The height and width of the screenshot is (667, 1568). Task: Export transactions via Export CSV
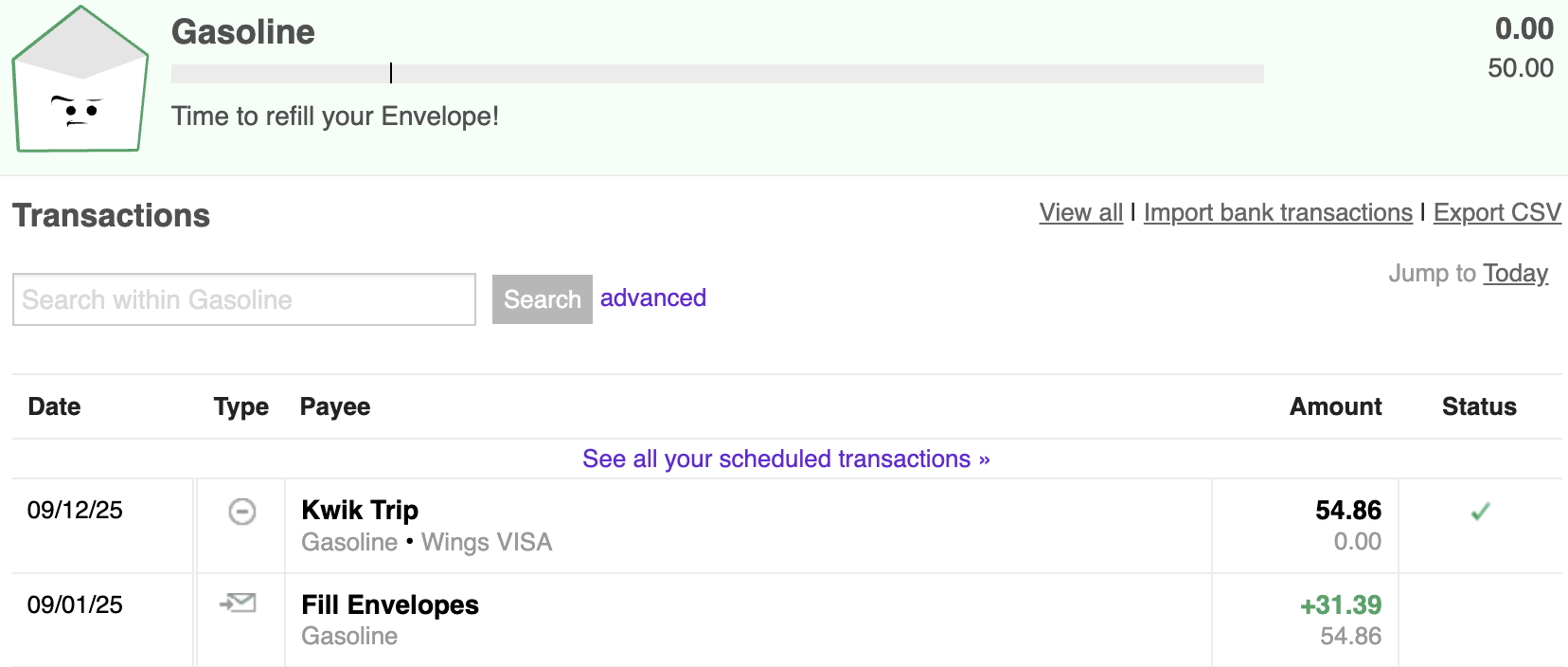tap(1496, 212)
